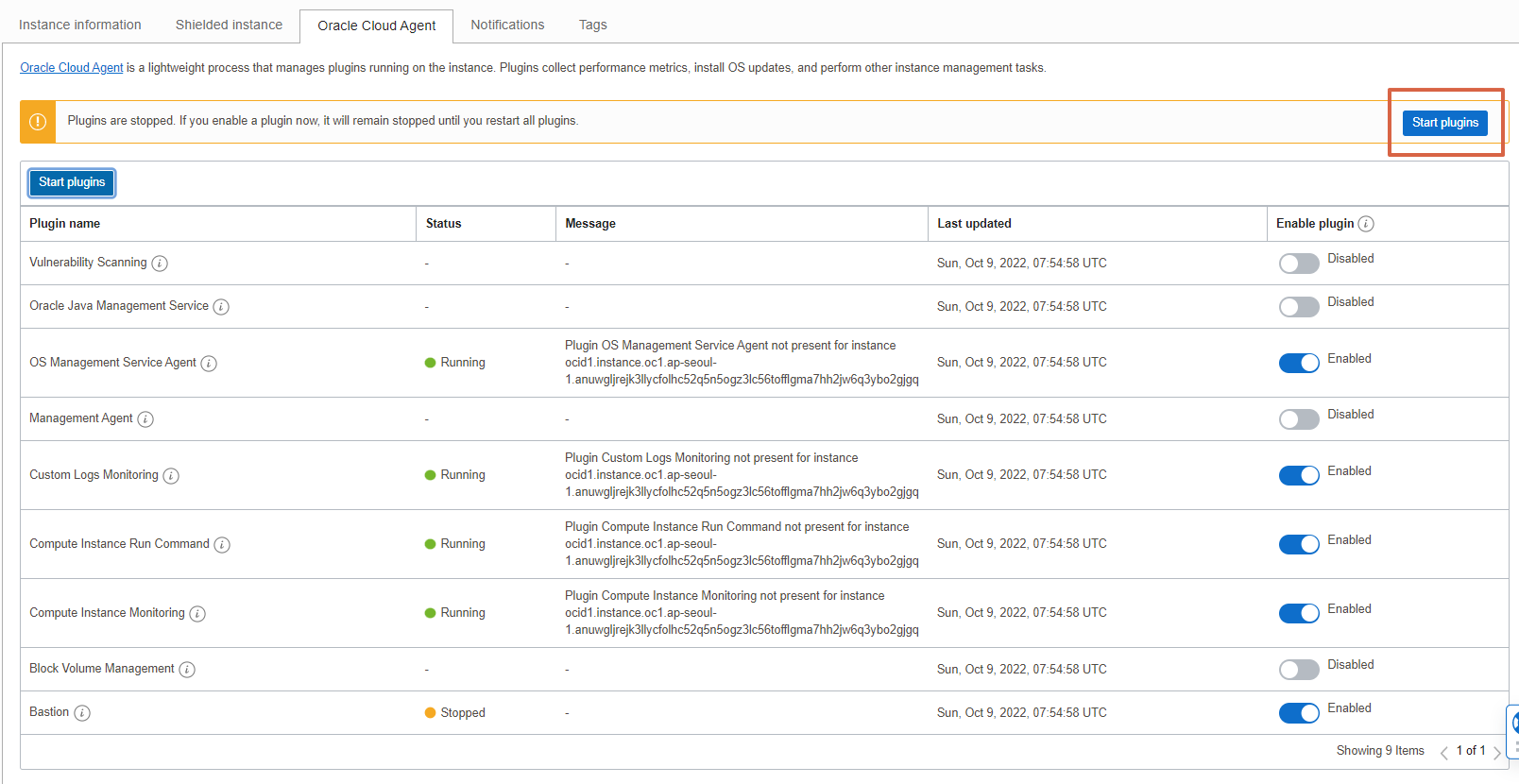
Task: Click message for OS Management Service Agent
Action: pos(742,363)
